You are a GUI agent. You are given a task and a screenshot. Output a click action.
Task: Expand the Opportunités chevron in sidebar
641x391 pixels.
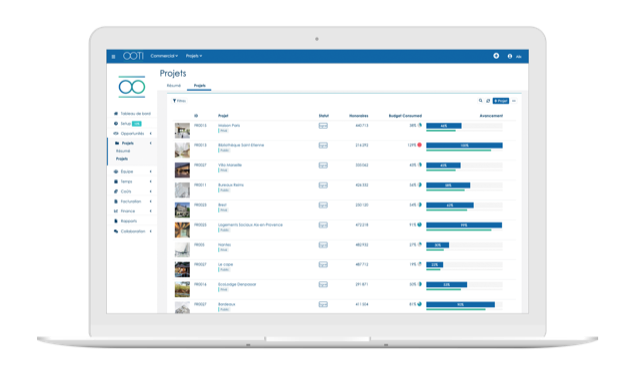point(151,133)
